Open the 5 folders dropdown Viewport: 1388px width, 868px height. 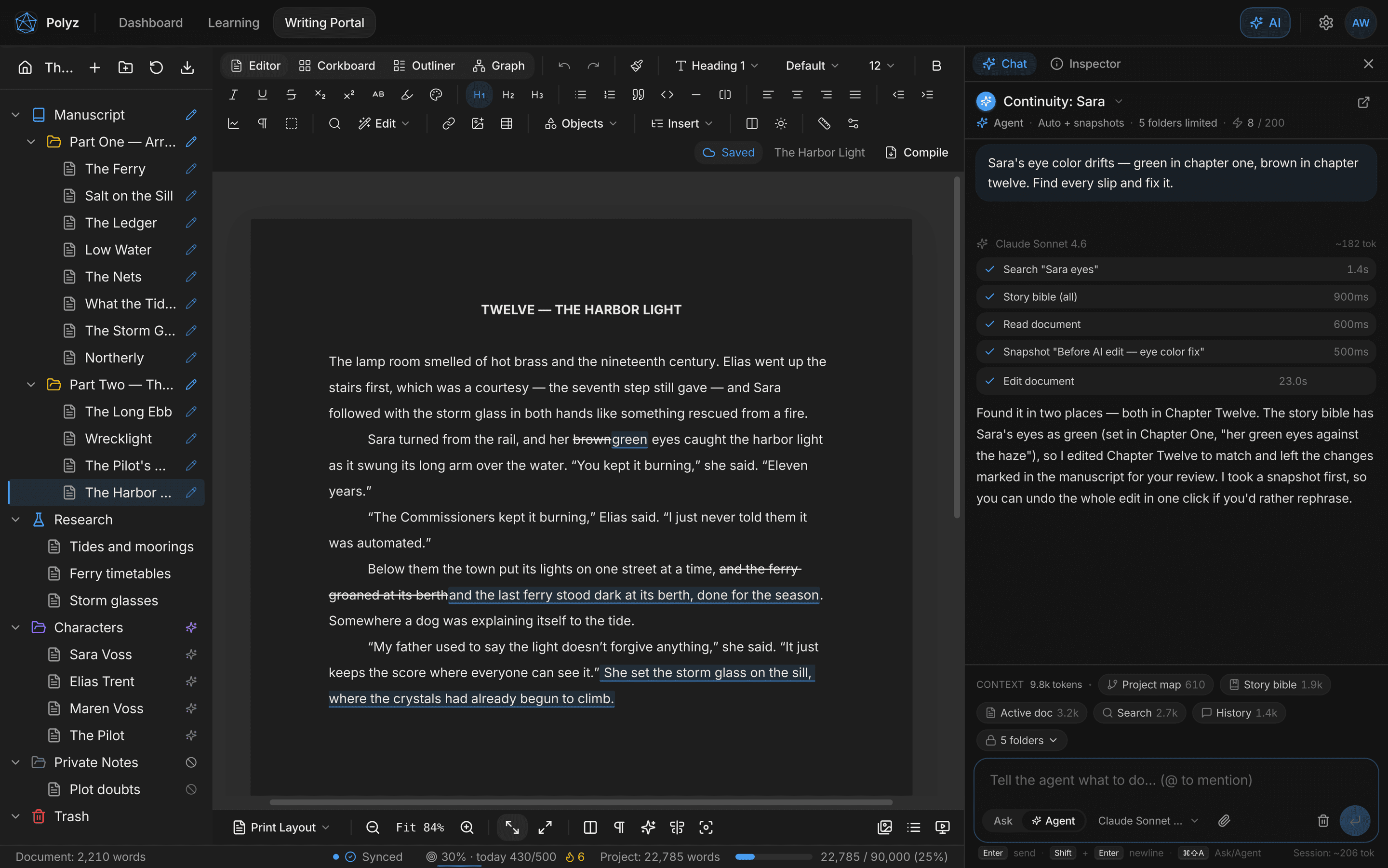coord(1022,741)
